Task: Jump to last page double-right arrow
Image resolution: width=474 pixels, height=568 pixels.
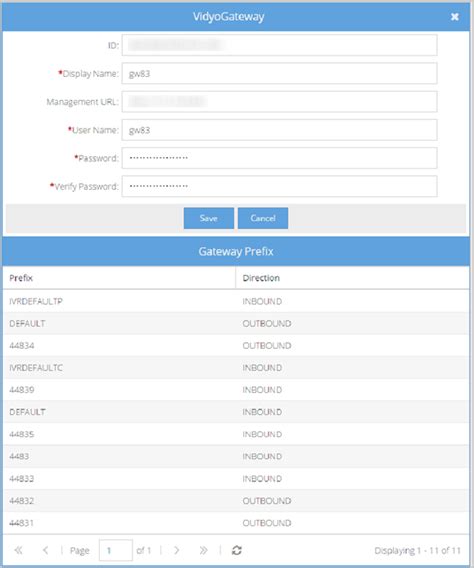Action: (x=204, y=550)
